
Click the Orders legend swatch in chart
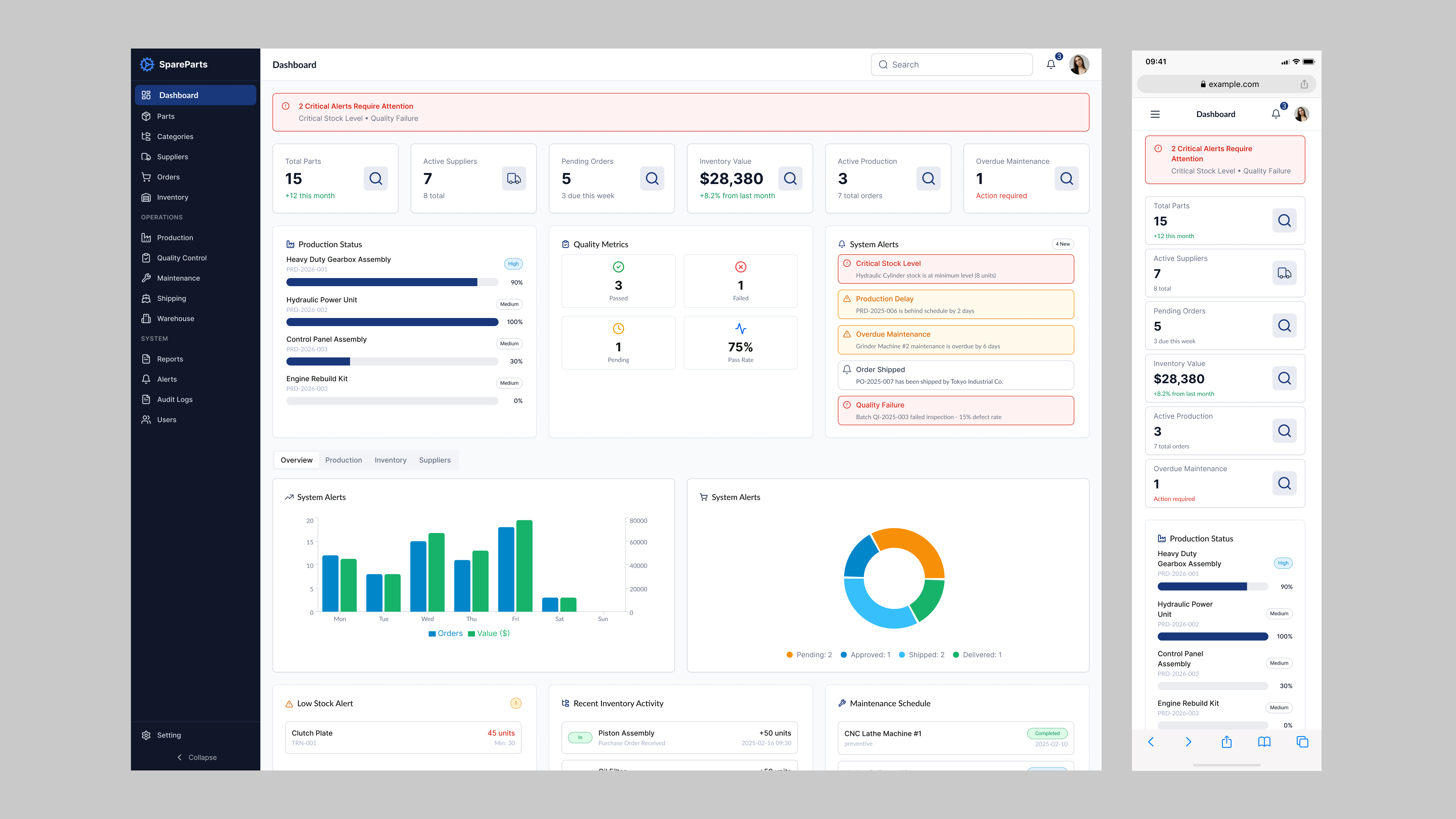[x=433, y=634]
